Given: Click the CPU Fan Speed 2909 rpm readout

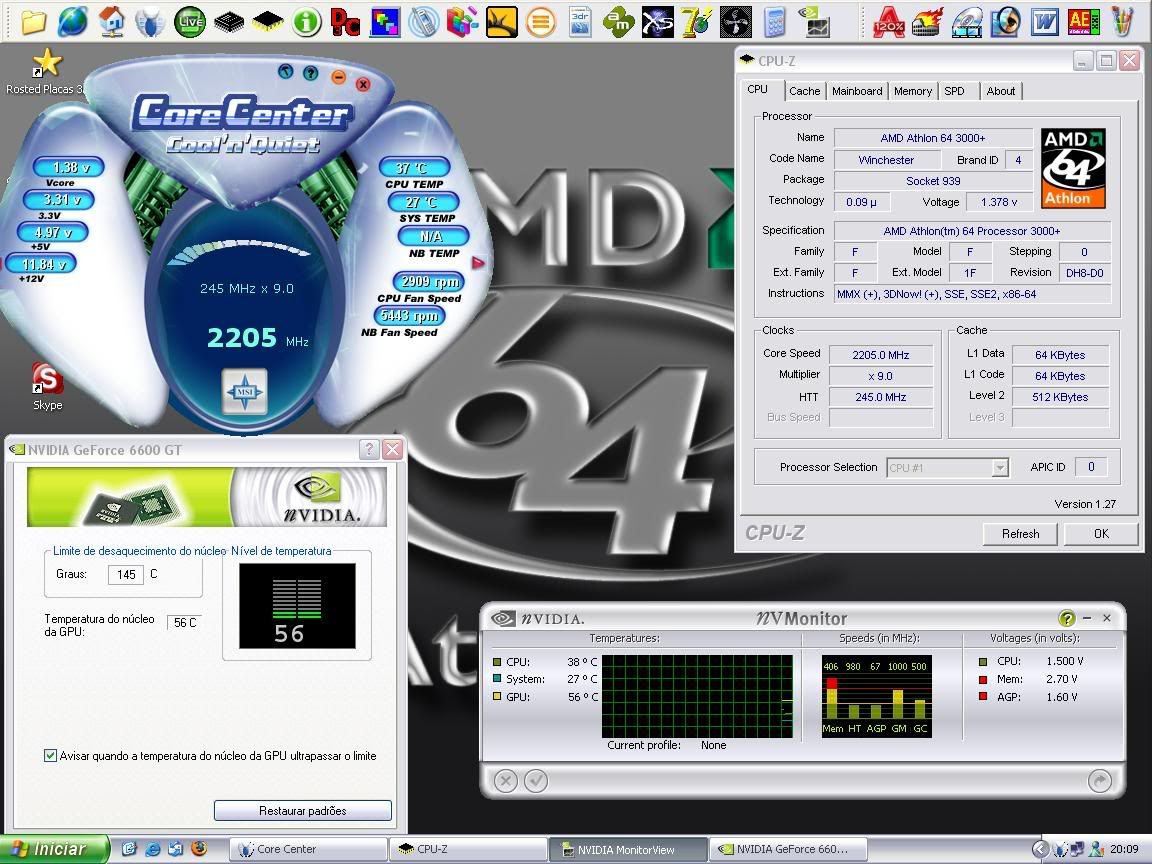Looking at the screenshot, I should (x=430, y=281).
